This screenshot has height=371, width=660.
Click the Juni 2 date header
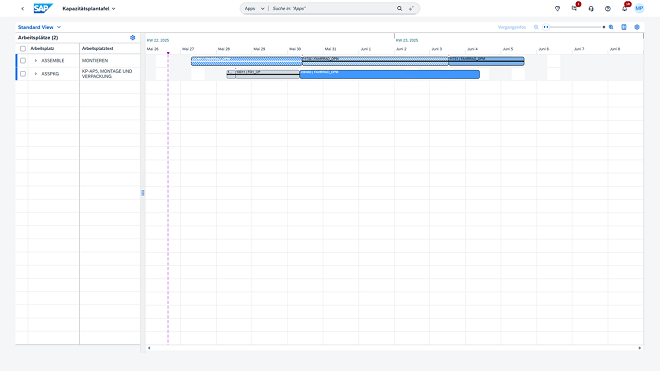(401, 49)
